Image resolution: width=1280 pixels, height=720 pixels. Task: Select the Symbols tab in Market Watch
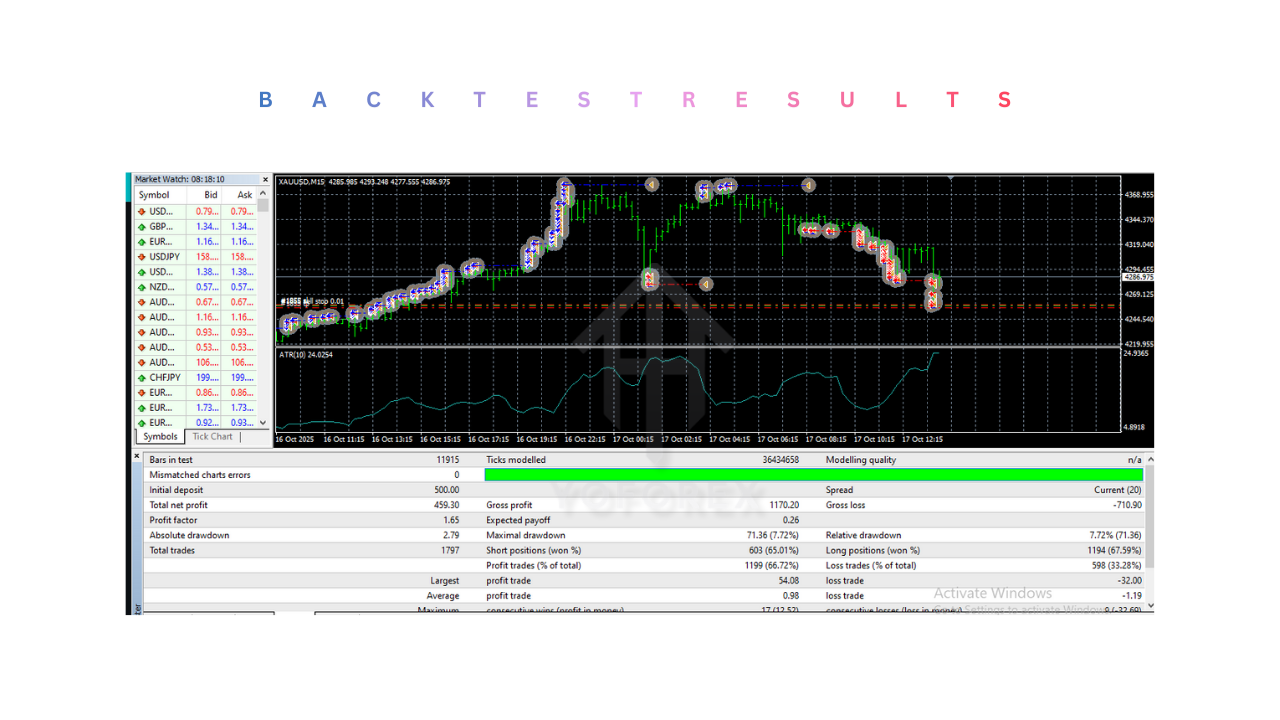tap(159, 436)
